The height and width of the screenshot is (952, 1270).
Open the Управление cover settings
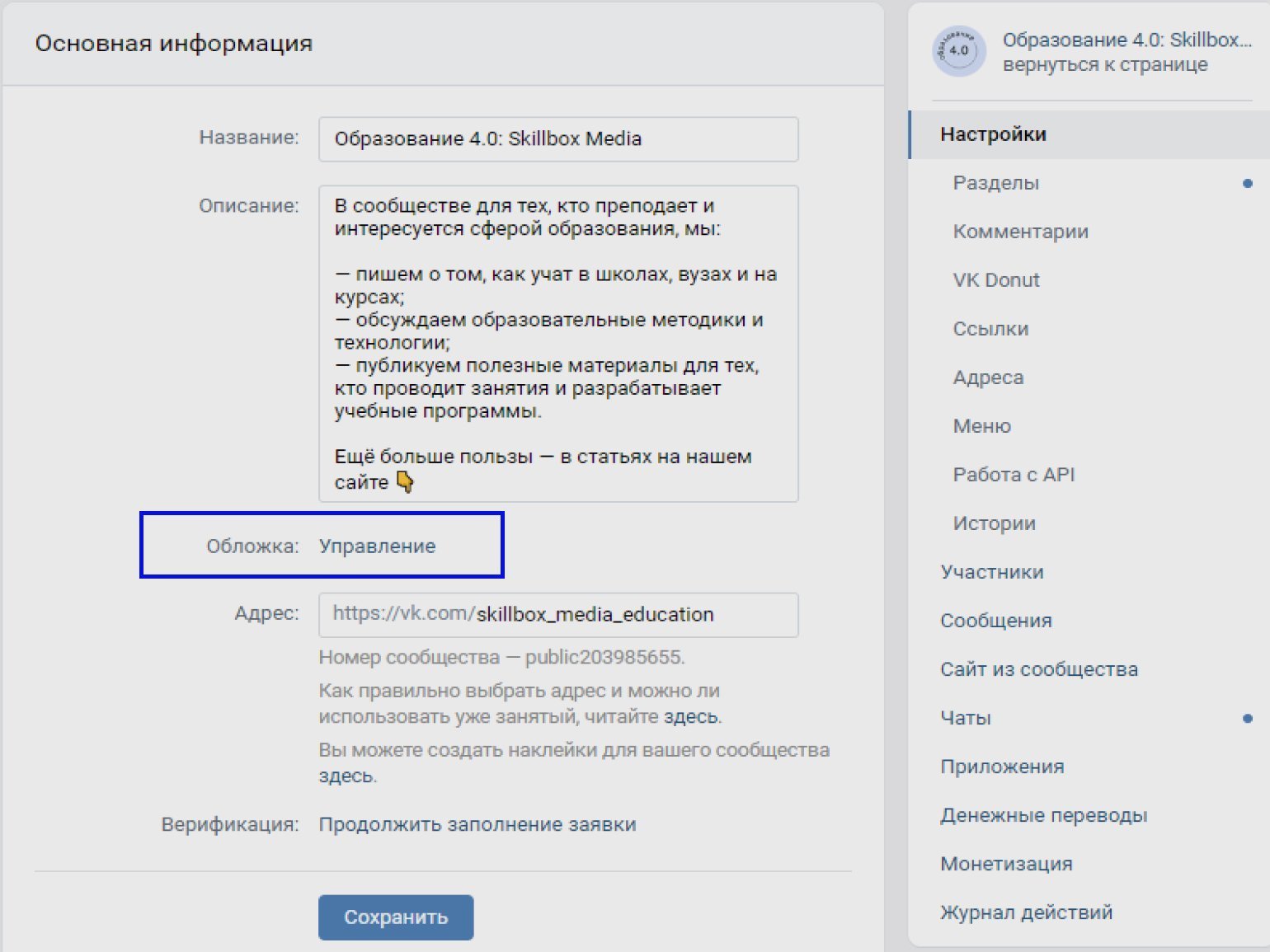tap(377, 545)
